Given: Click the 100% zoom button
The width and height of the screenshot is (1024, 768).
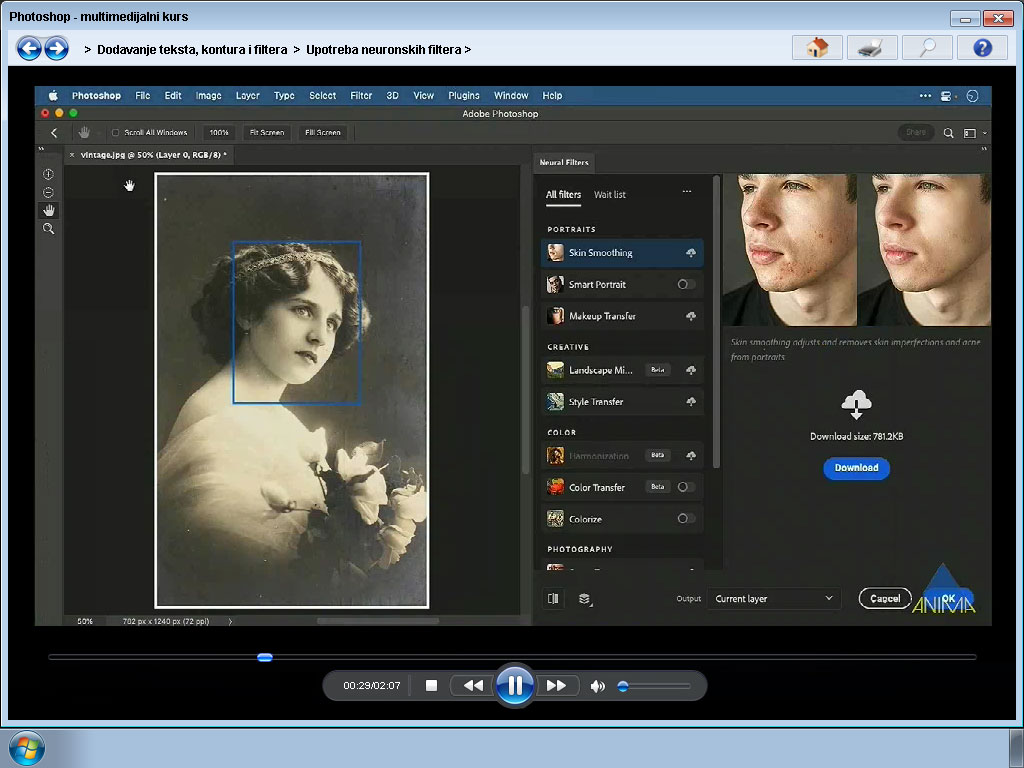Looking at the screenshot, I should click(219, 133).
